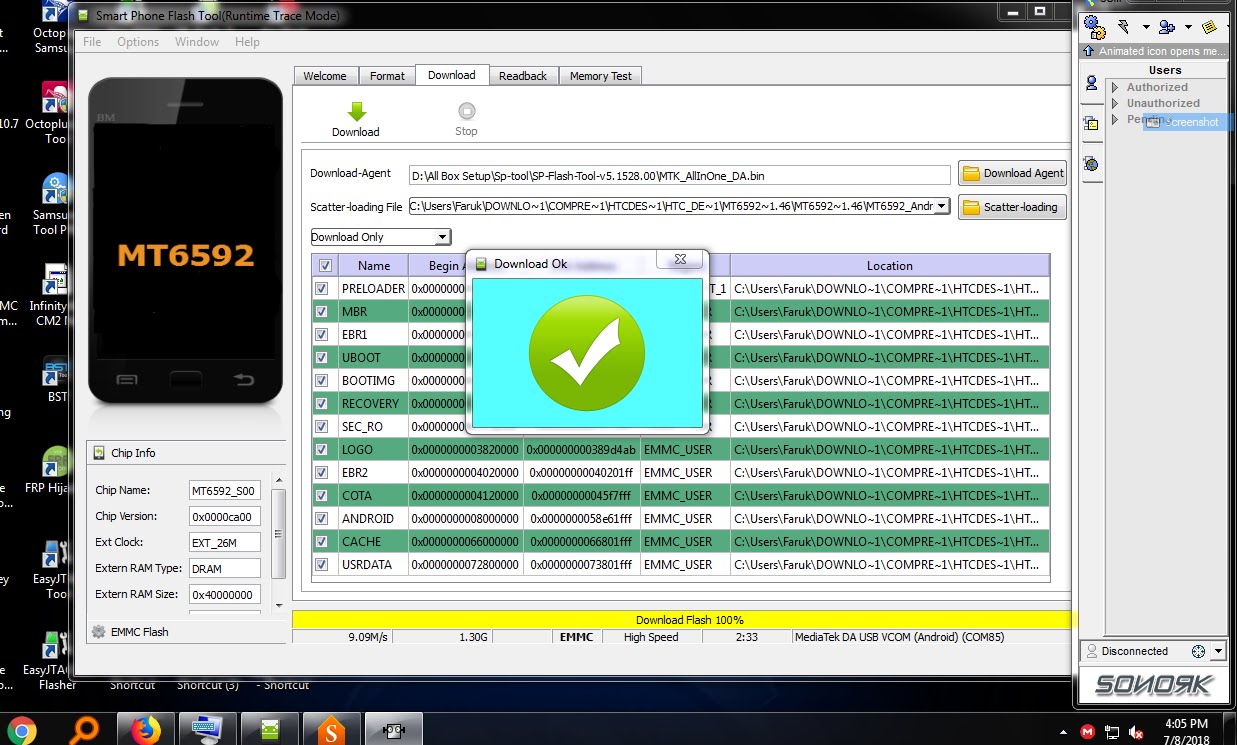This screenshot has height=745, width=1237.
Task: Open the Options menu
Action: 138,42
